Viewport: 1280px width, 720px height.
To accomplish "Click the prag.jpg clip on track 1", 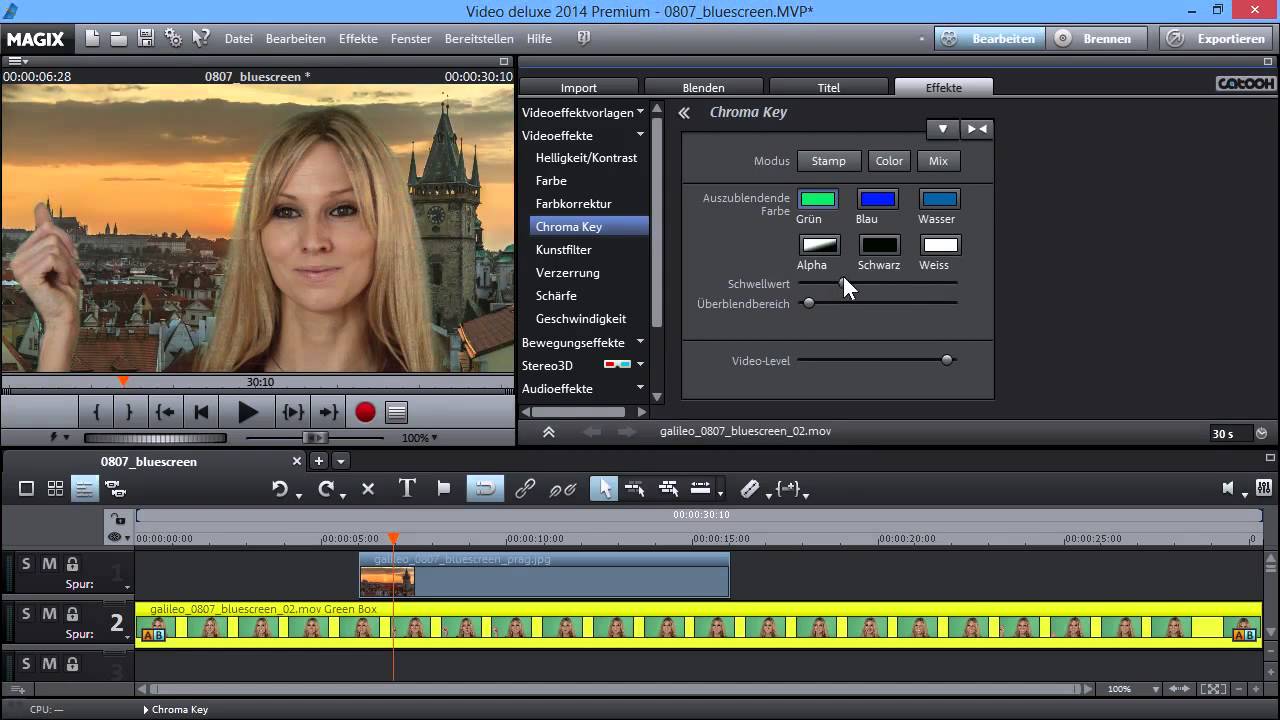I will (x=544, y=575).
